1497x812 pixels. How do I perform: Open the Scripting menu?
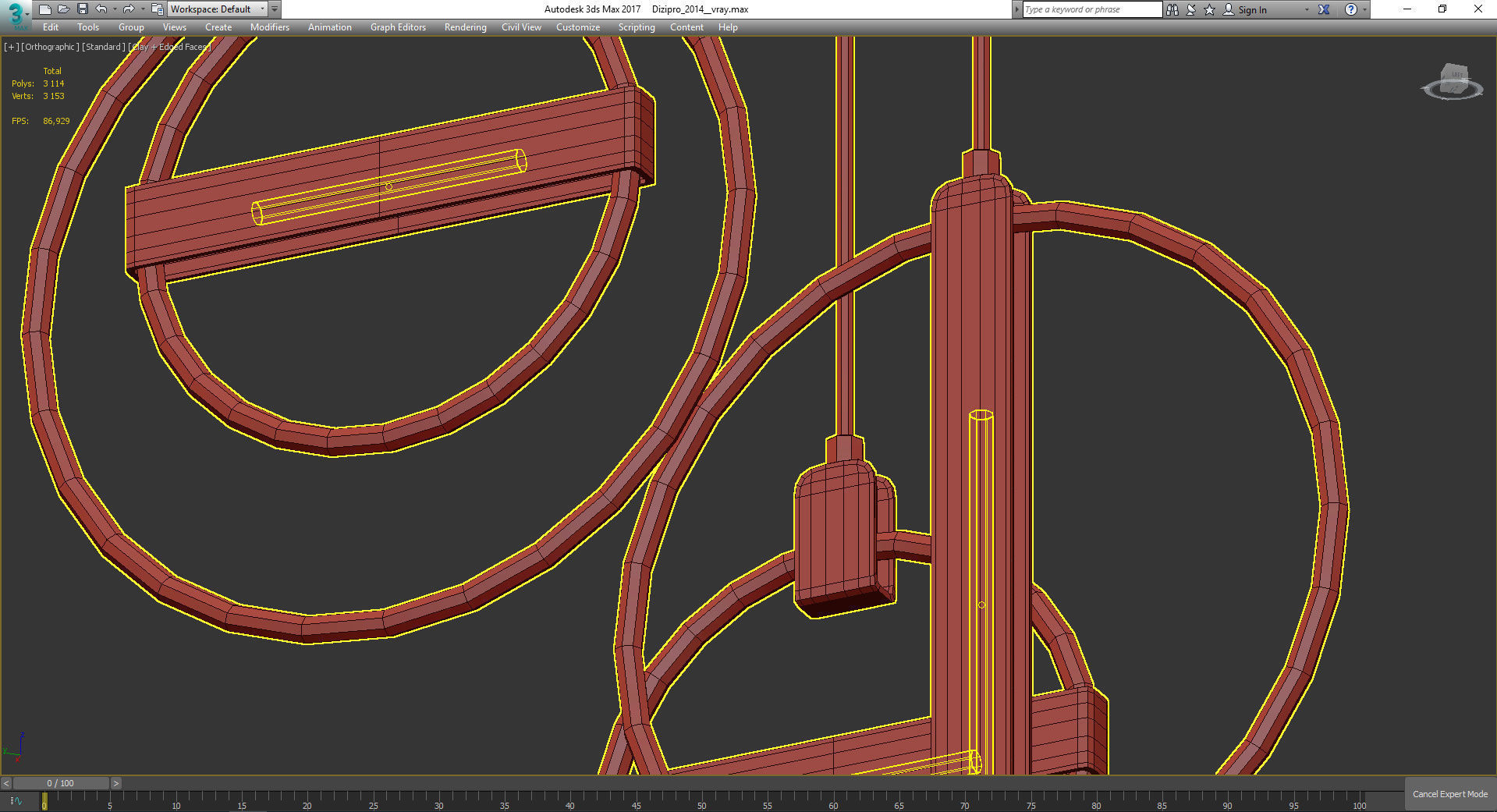click(x=637, y=27)
